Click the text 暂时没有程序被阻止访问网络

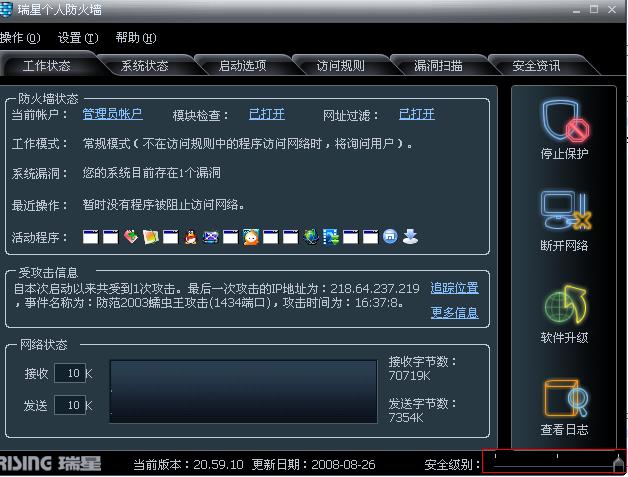click(163, 205)
